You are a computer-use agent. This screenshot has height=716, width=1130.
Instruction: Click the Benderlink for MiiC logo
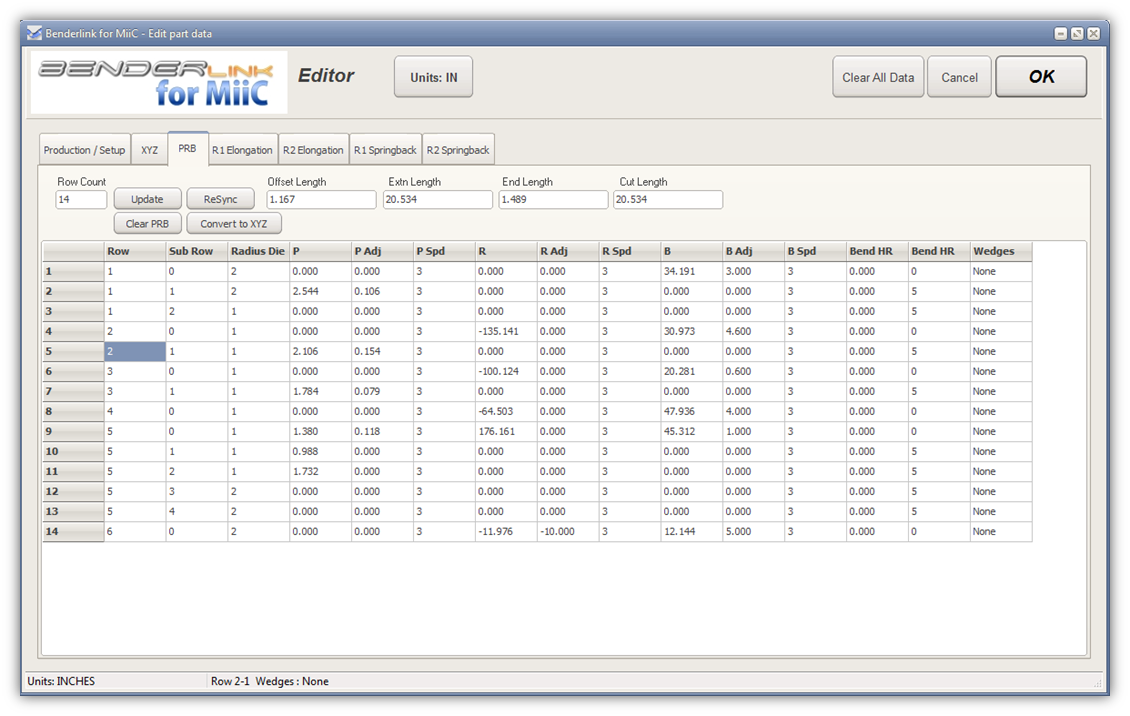point(159,81)
